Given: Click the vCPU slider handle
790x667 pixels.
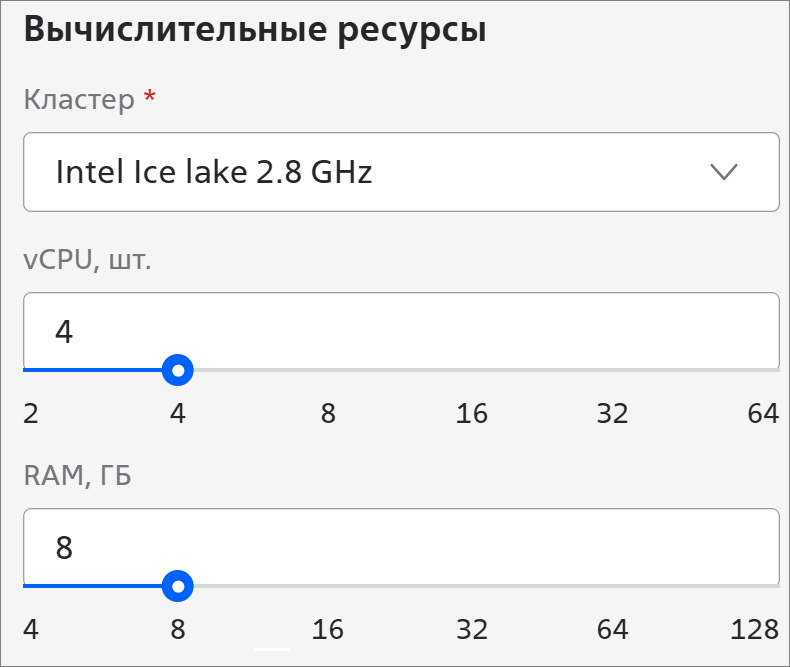Looking at the screenshot, I should tap(178, 371).
